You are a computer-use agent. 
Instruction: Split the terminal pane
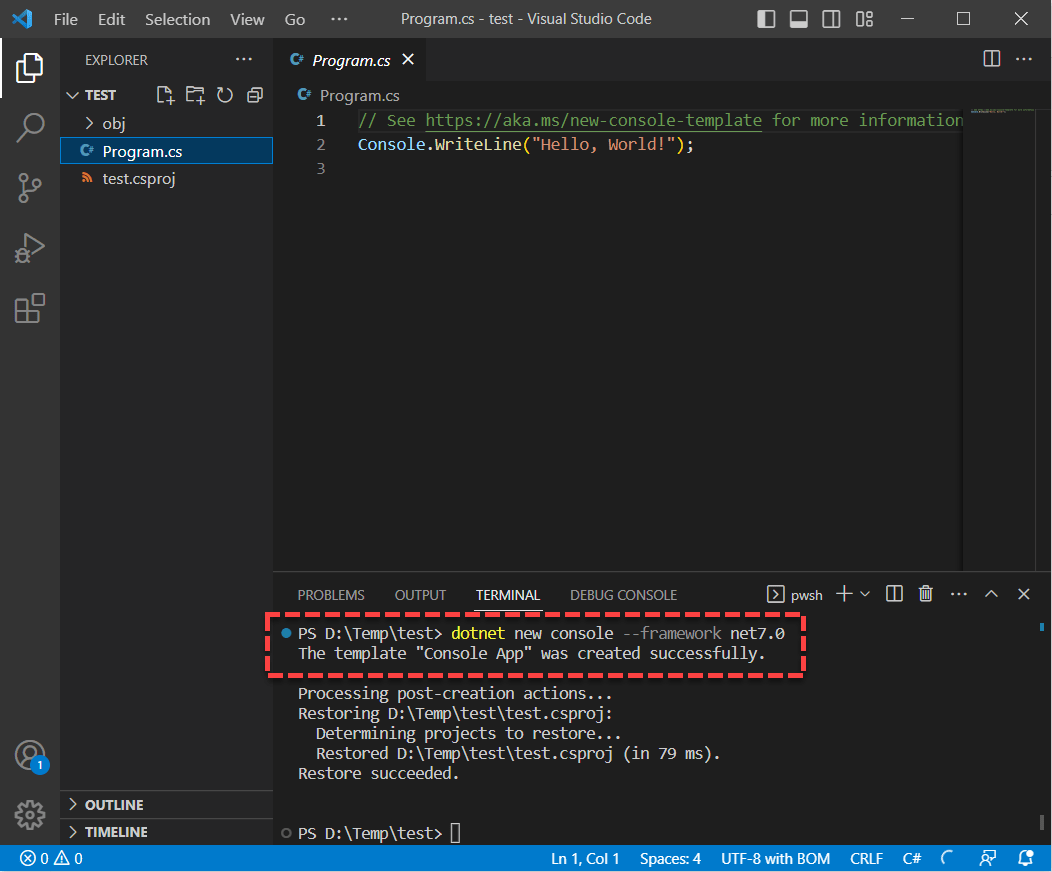coord(894,594)
